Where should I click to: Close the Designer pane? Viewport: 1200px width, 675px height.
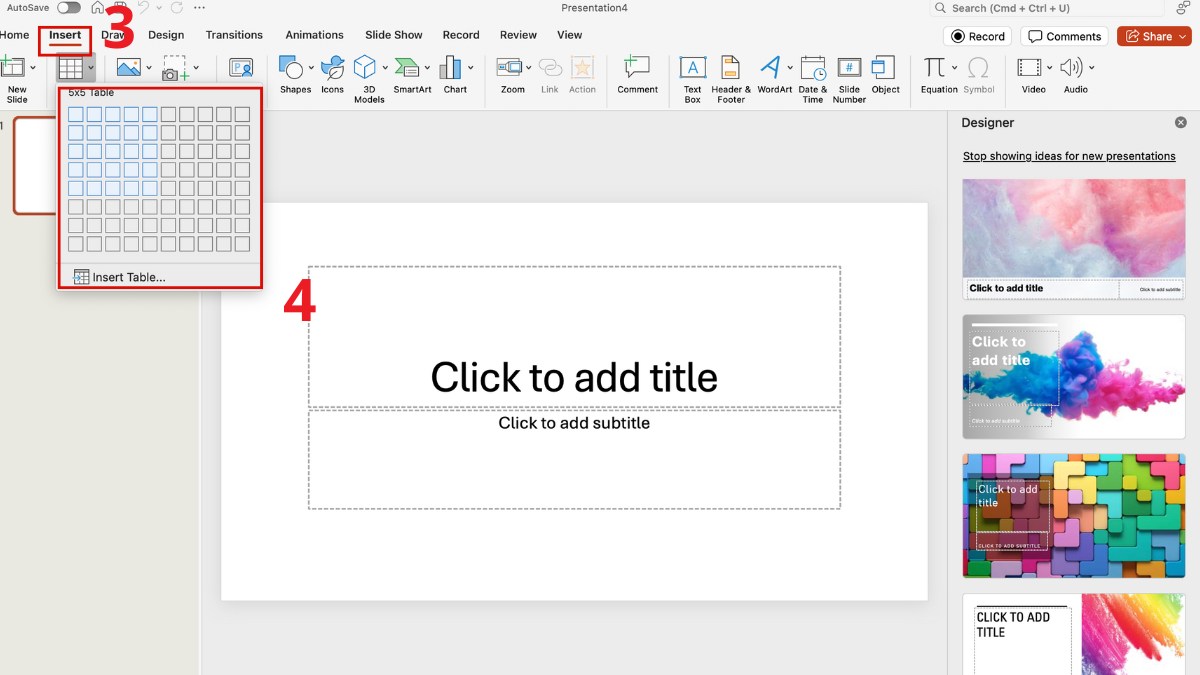(x=1180, y=123)
